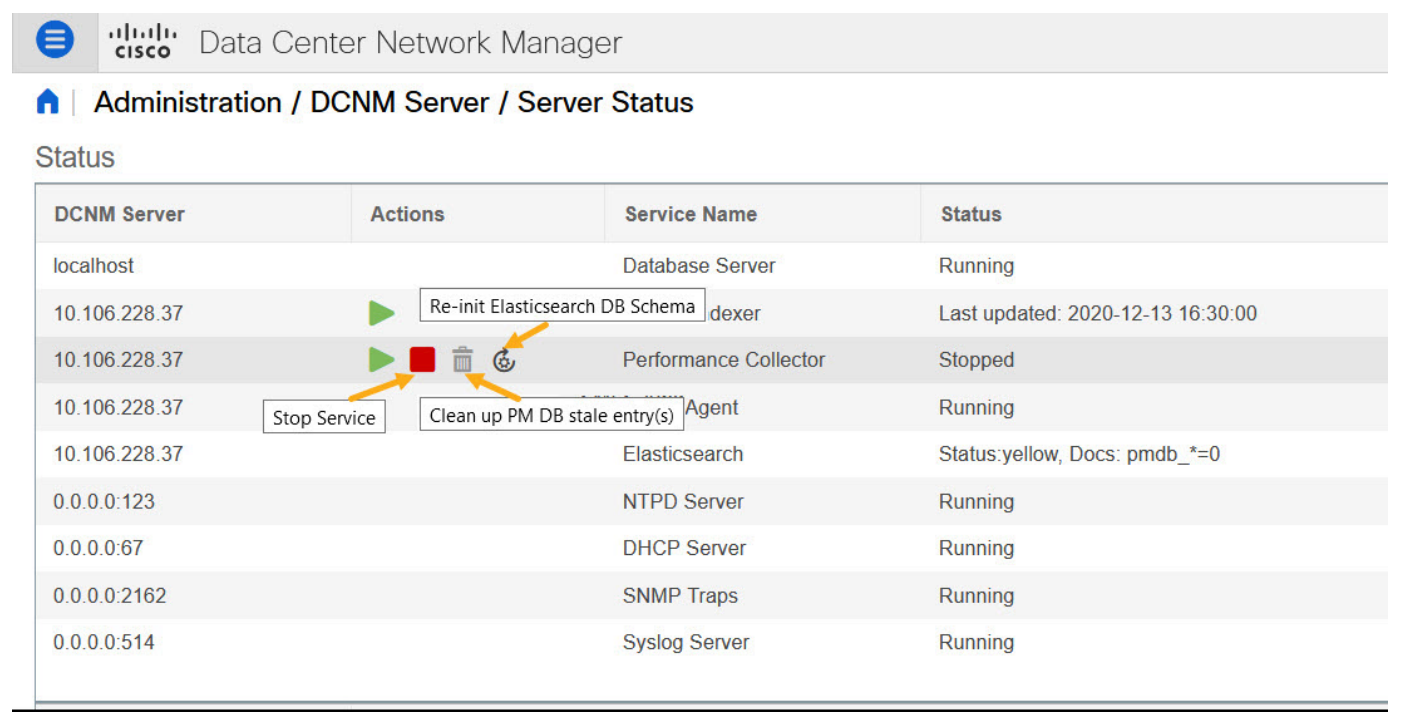Click the DCNM Server column header
The height and width of the screenshot is (721, 1401).
pyautogui.click(x=119, y=213)
